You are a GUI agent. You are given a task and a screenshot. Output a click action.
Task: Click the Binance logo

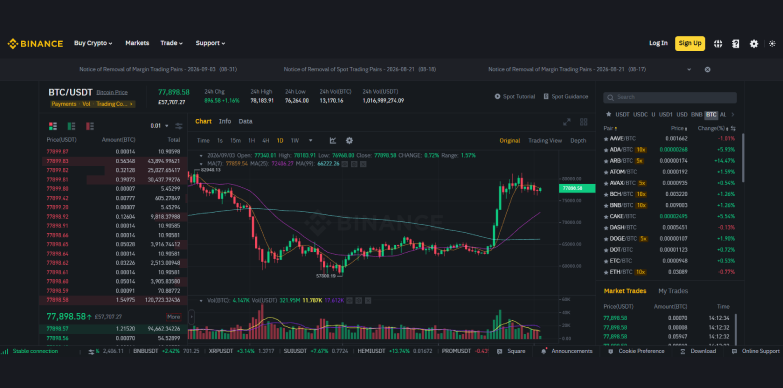tap(35, 43)
